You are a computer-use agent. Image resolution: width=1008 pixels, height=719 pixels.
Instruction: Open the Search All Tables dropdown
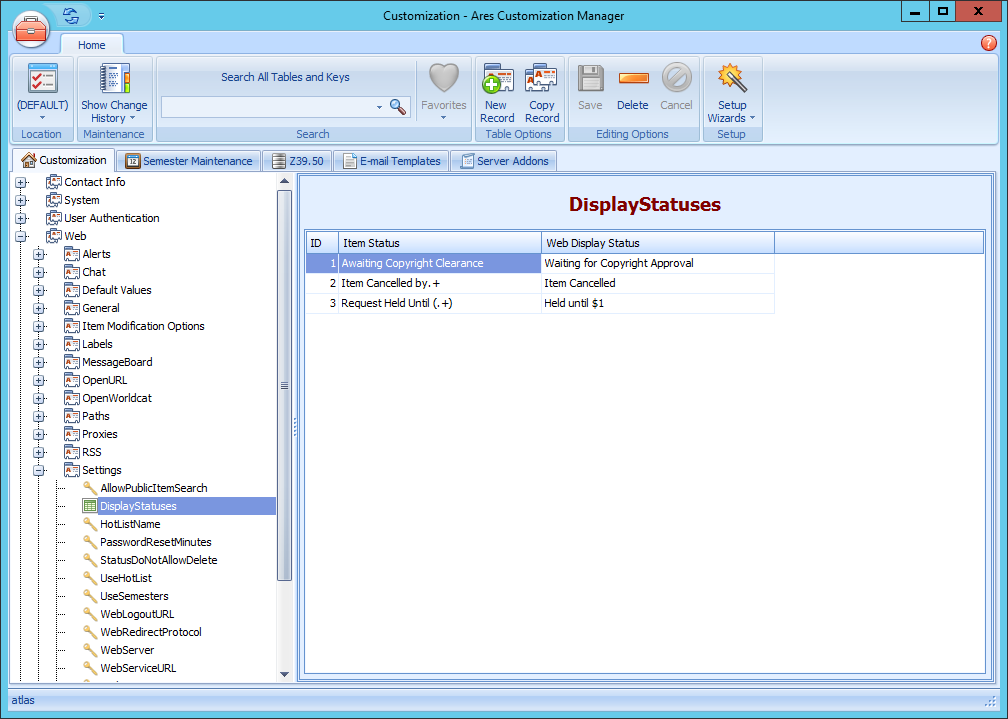378,106
